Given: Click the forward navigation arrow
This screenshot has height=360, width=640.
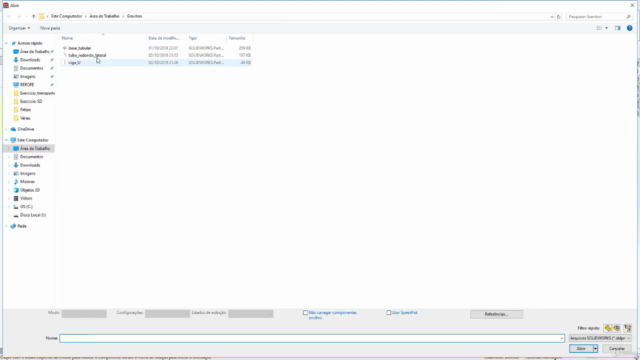Looking at the screenshot, I should tap(19, 16).
